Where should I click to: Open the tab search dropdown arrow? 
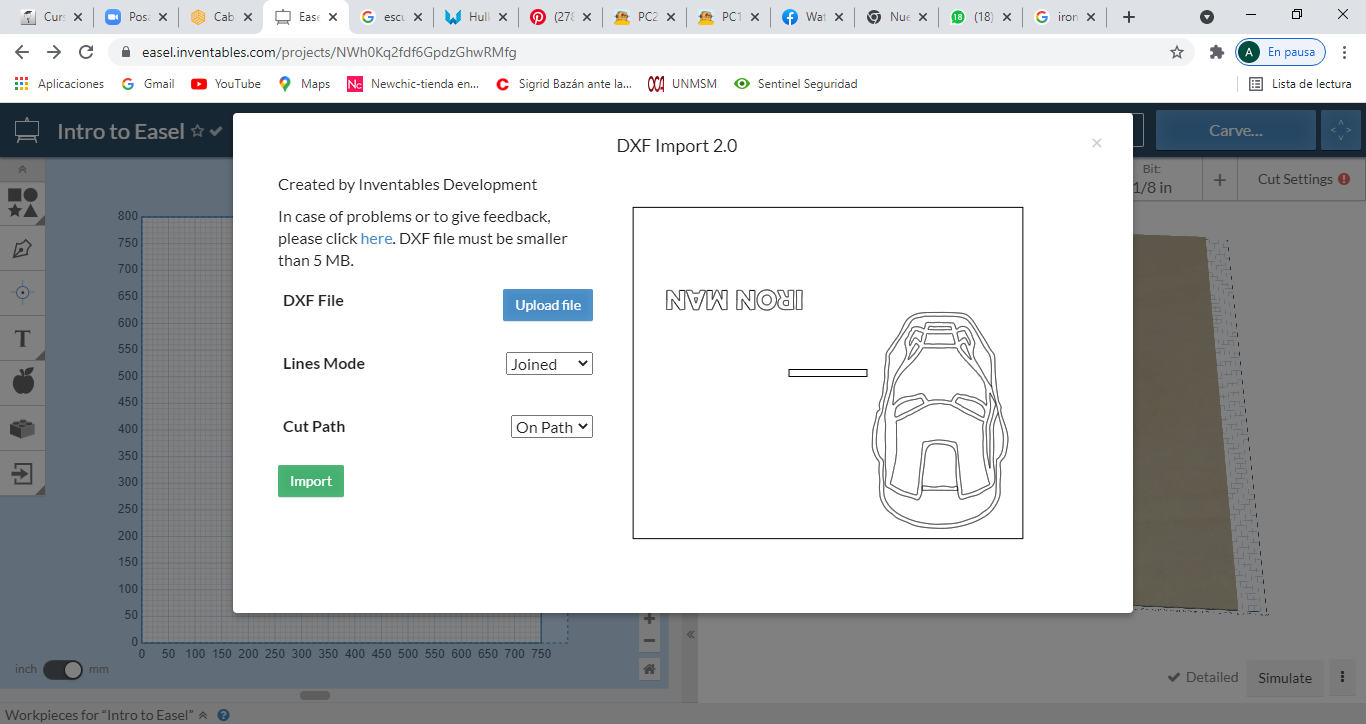coord(1207,17)
